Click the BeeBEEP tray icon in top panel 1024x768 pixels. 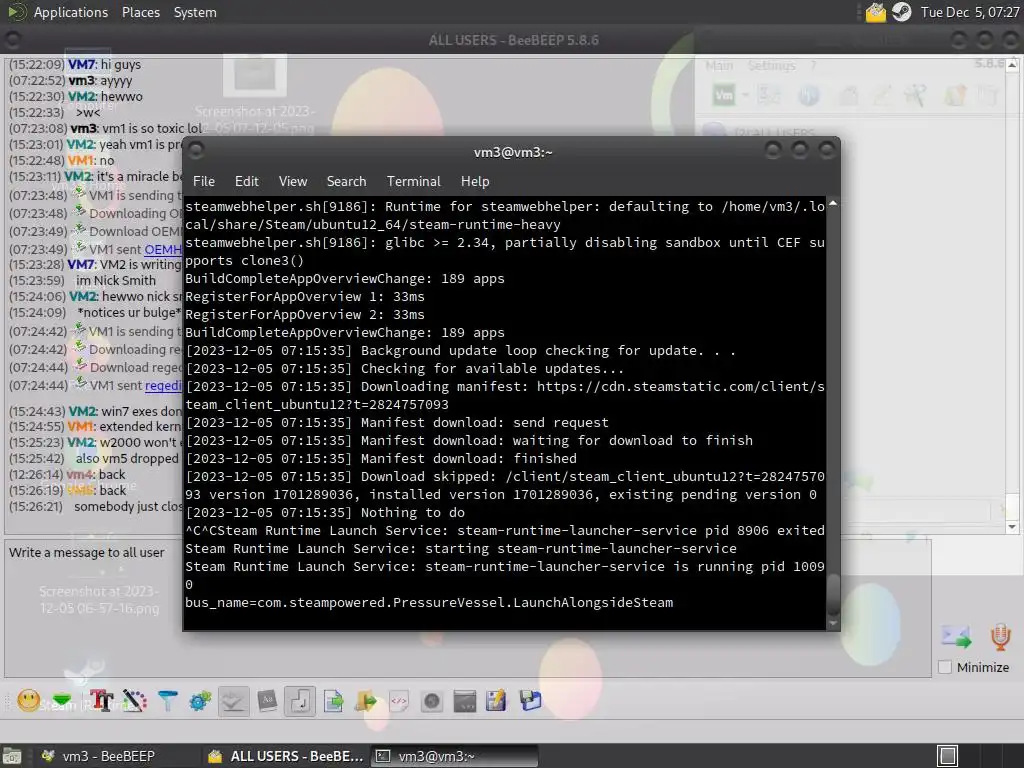click(876, 12)
